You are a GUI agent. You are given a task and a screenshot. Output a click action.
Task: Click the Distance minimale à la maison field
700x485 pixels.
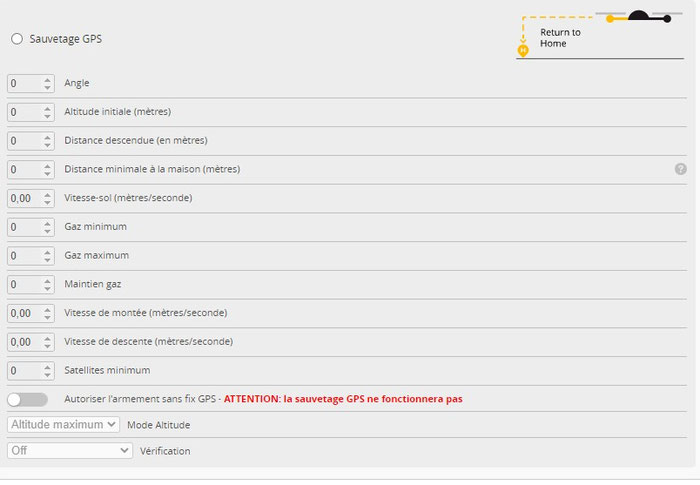point(30,170)
